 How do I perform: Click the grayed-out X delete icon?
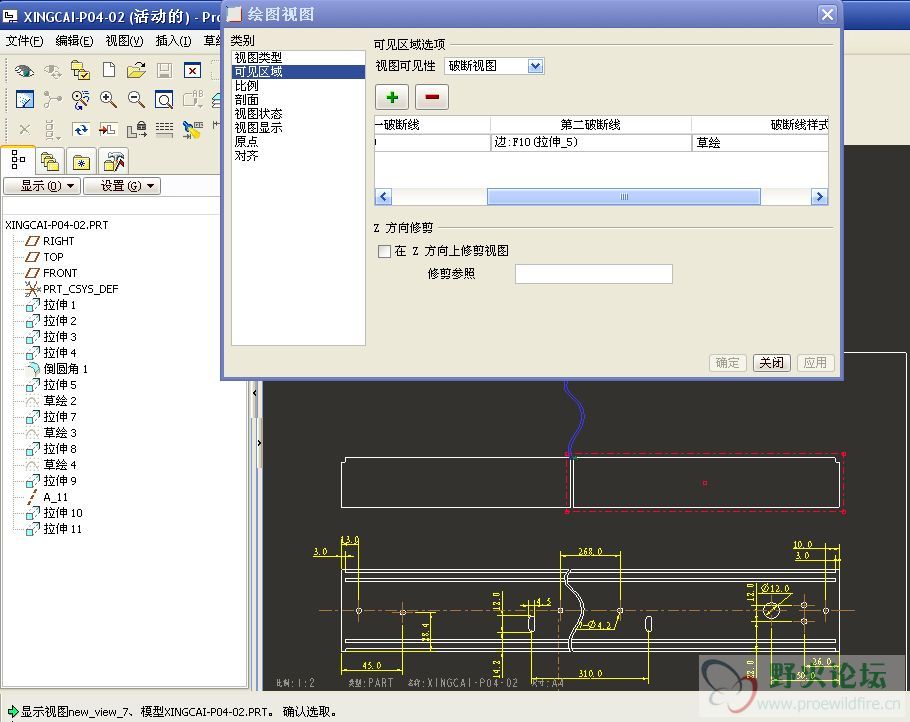24,129
